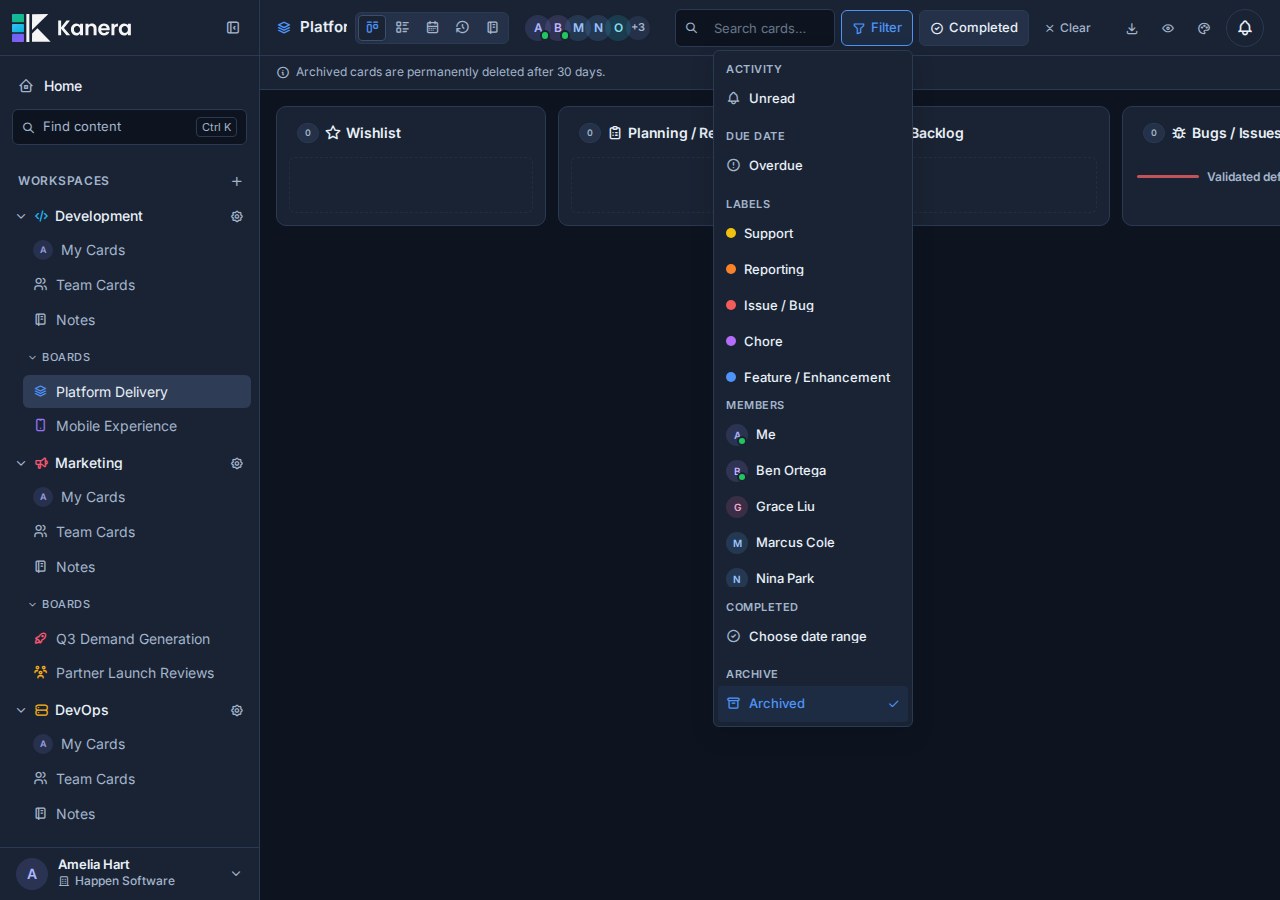This screenshot has width=1280, height=900.
Task: Click the Completed filter button
Action: pyautogui.click(x=974, y=28)
